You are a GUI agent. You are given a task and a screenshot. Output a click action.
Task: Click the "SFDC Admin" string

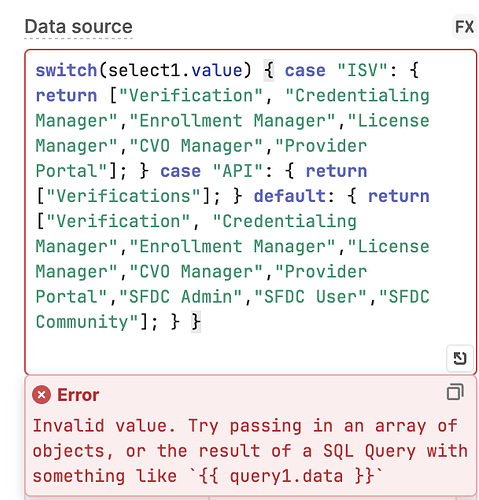(x=180, y=297)
